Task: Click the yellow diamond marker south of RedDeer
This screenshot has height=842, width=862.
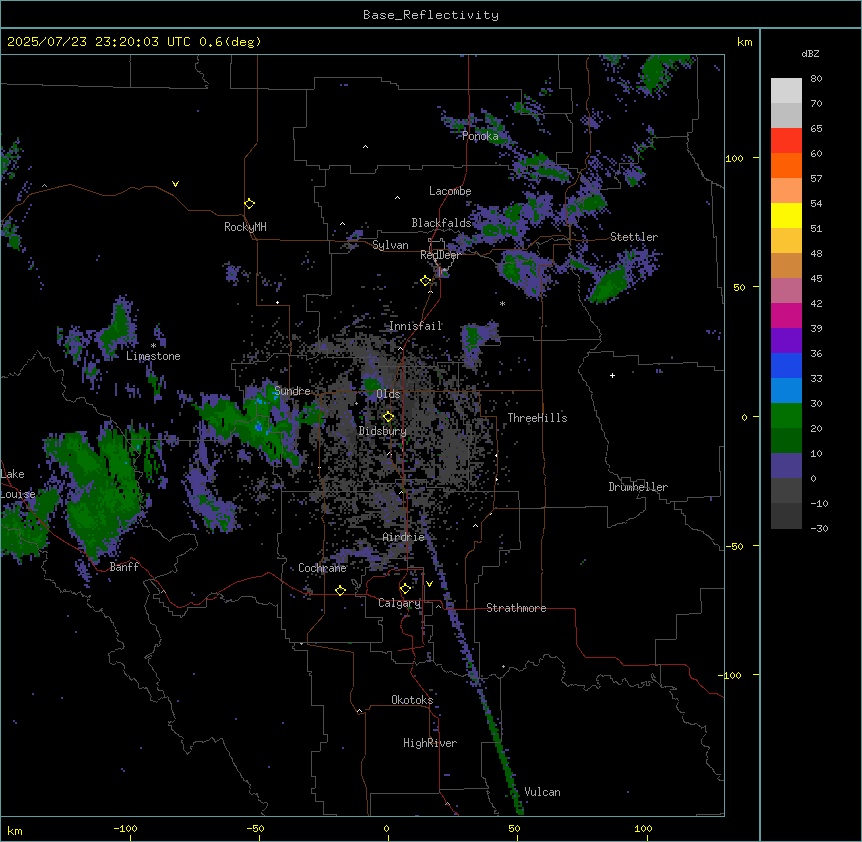Action: click(x=425, y=281)
